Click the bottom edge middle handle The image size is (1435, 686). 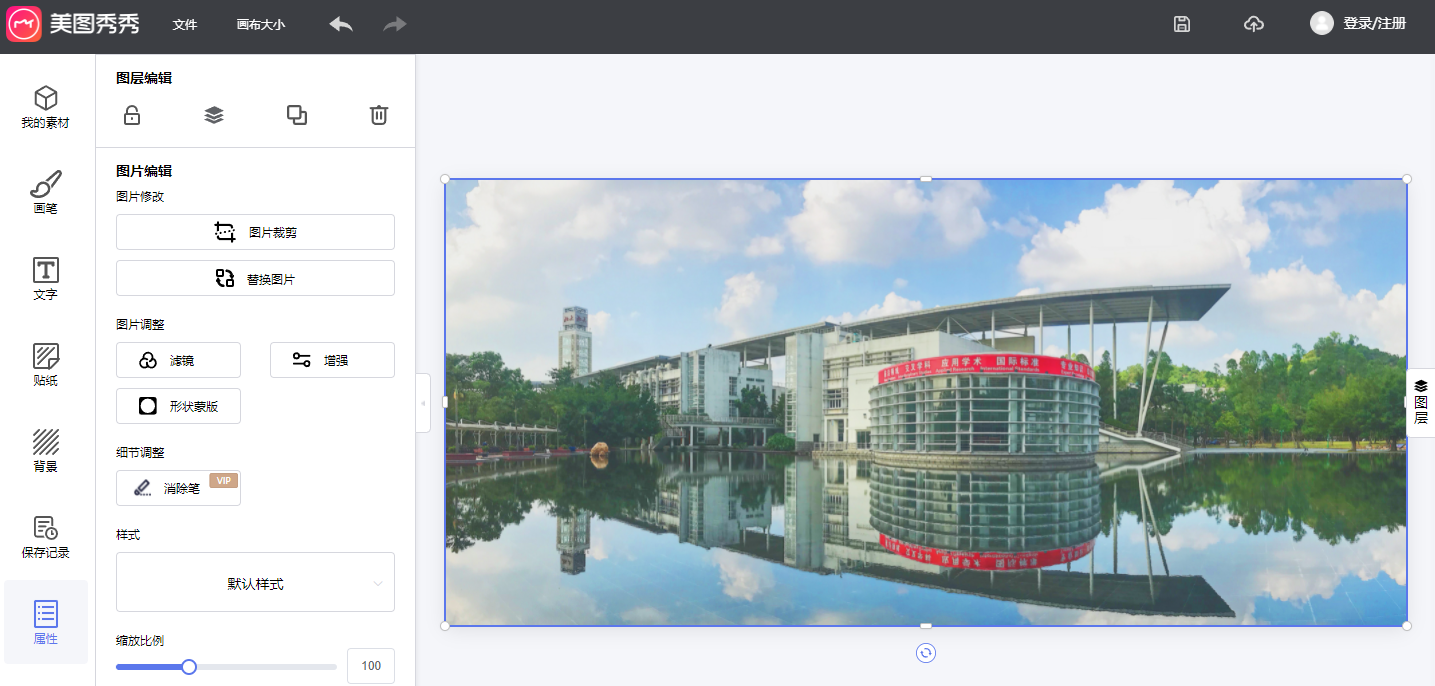(x=926, y=626)
